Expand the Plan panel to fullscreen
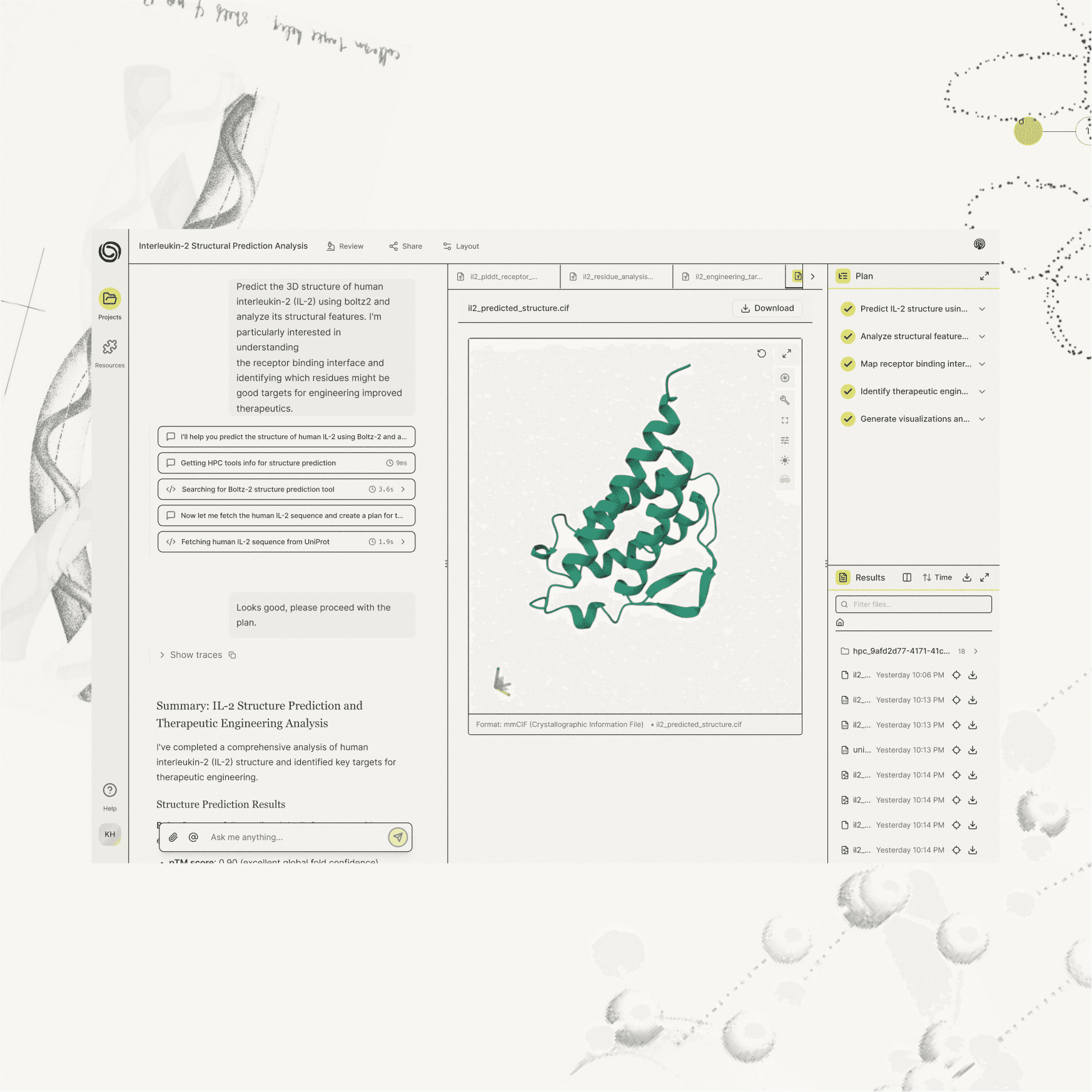The width and height of the screenshot is (1092, 1092). [984, 276]
